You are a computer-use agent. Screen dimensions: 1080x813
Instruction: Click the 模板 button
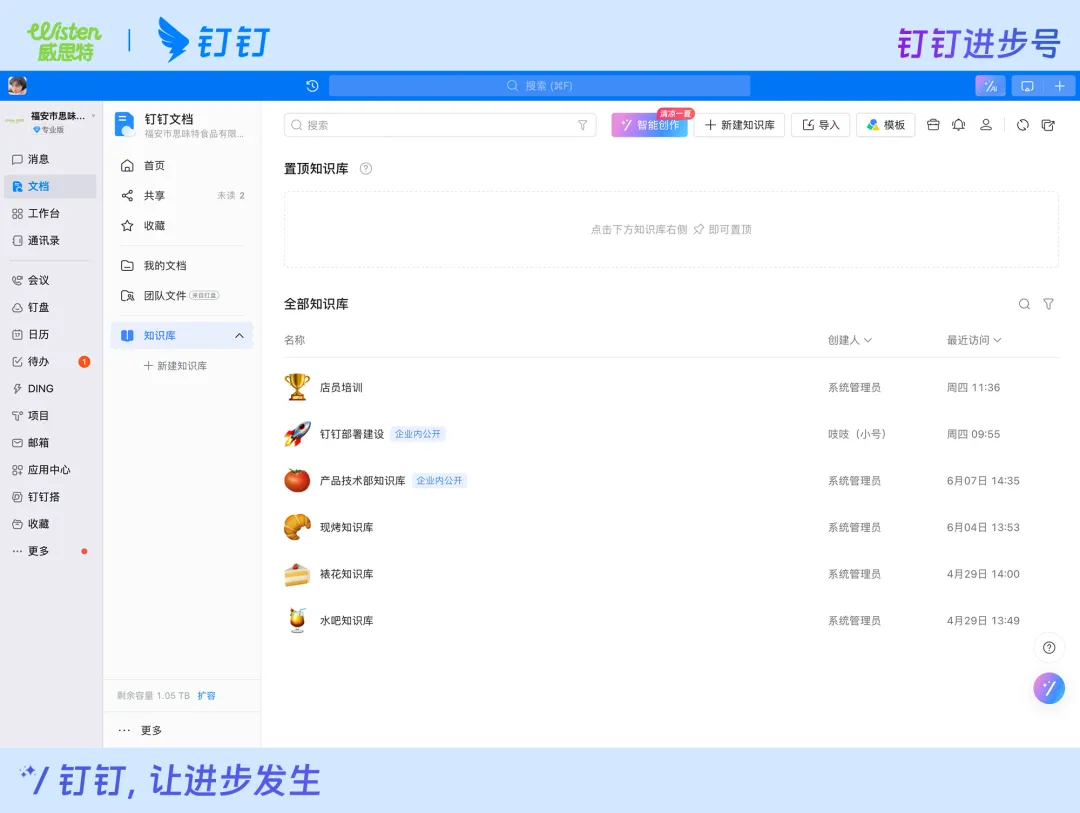[x=886, y=125]
